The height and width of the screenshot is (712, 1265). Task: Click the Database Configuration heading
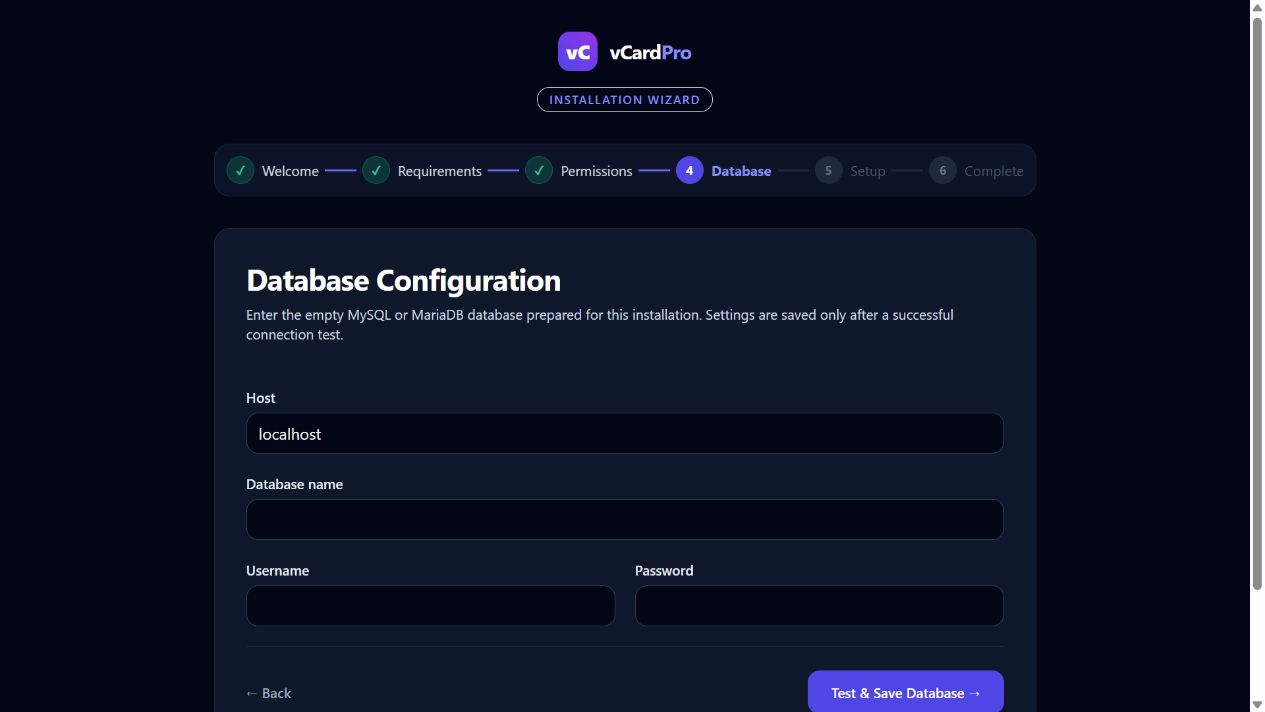403,280
